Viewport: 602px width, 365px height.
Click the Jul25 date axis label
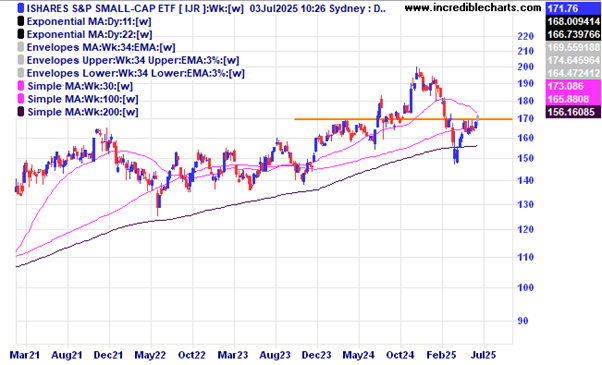pos(483,355)
